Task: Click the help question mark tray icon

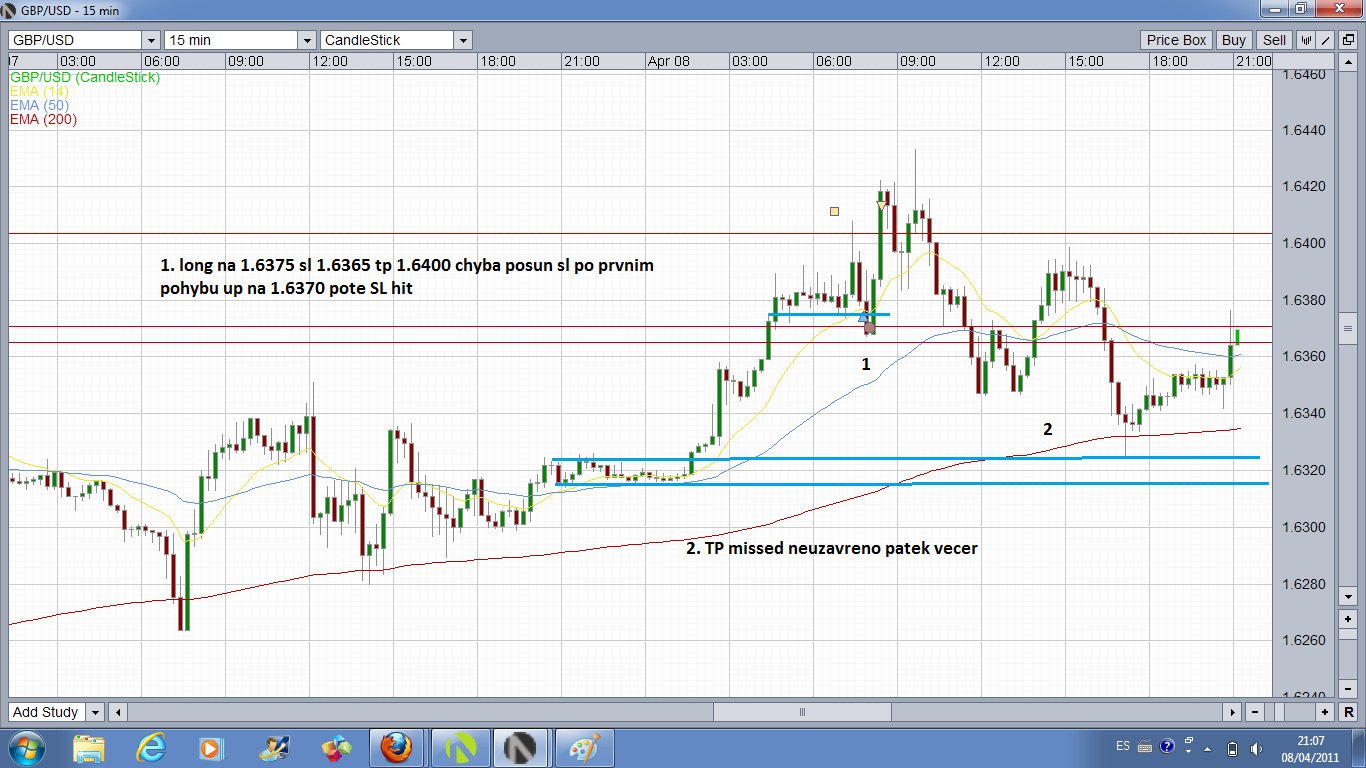Action: pos(1166,748)
